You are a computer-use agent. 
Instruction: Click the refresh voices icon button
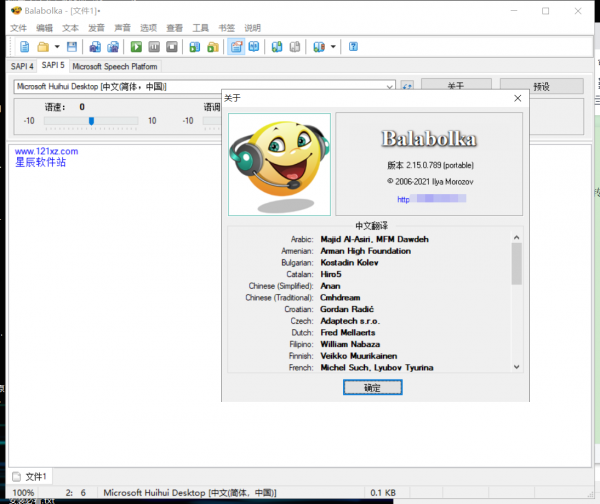(x=407, y=86)
